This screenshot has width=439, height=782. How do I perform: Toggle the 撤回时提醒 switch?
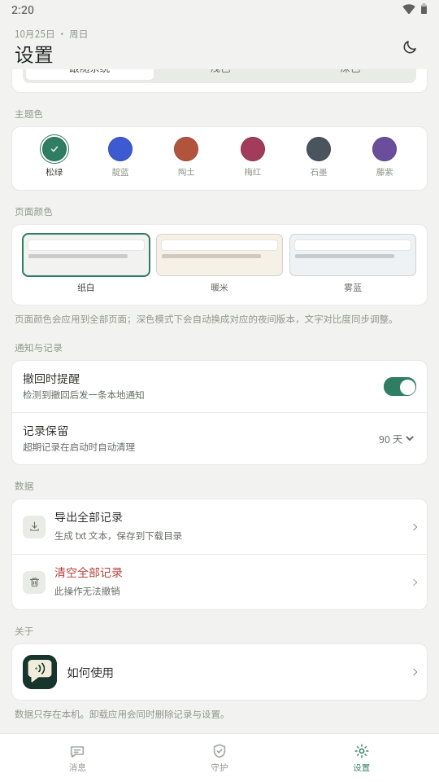400,387
